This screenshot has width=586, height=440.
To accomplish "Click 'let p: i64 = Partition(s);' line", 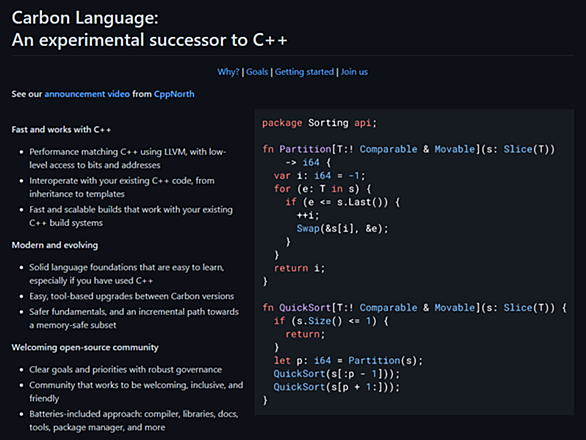I will point(348,360).
